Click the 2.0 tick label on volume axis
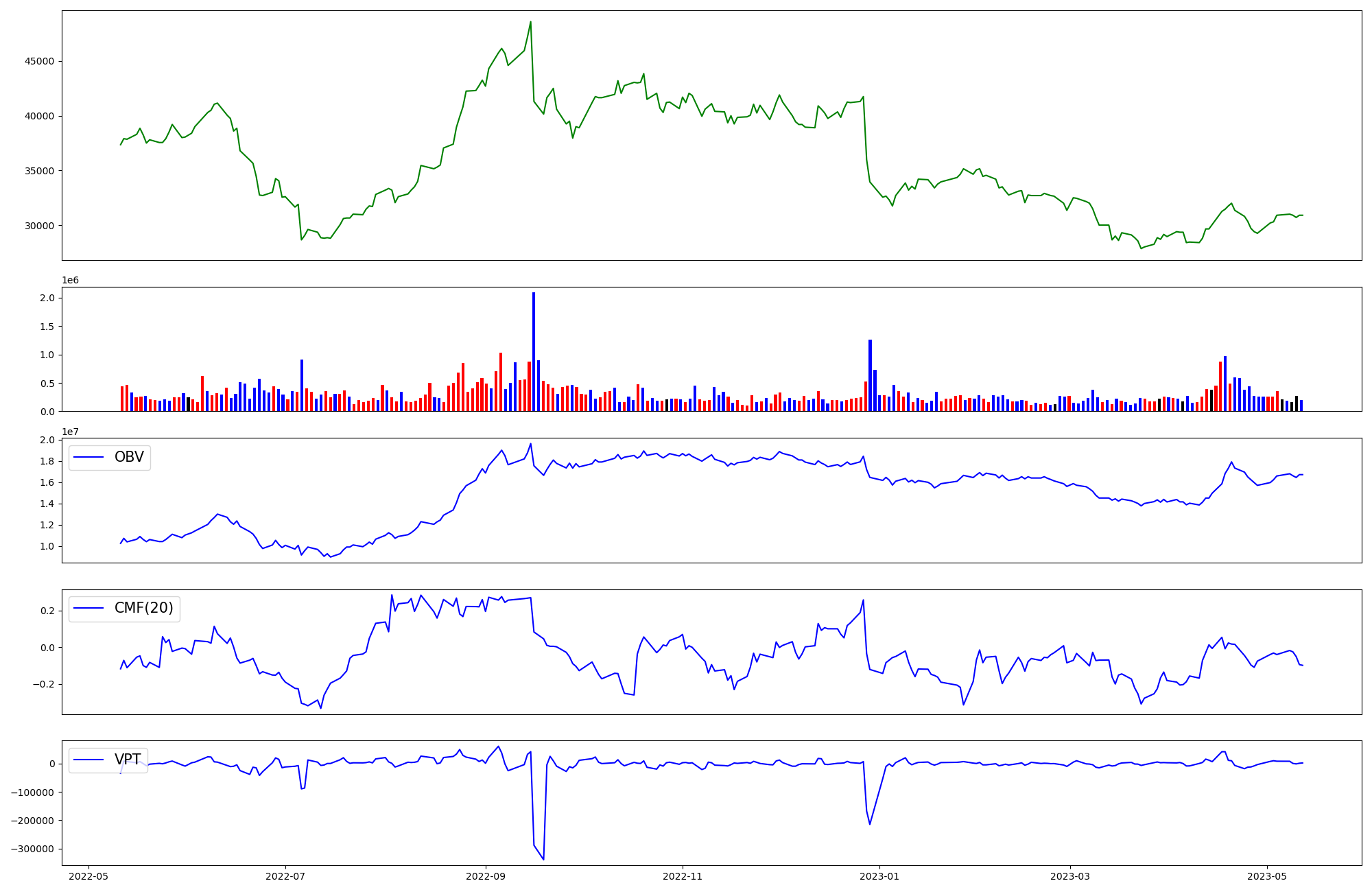Image resolution: width=1372 pixels, height=892 pixels. coord(47,298)
